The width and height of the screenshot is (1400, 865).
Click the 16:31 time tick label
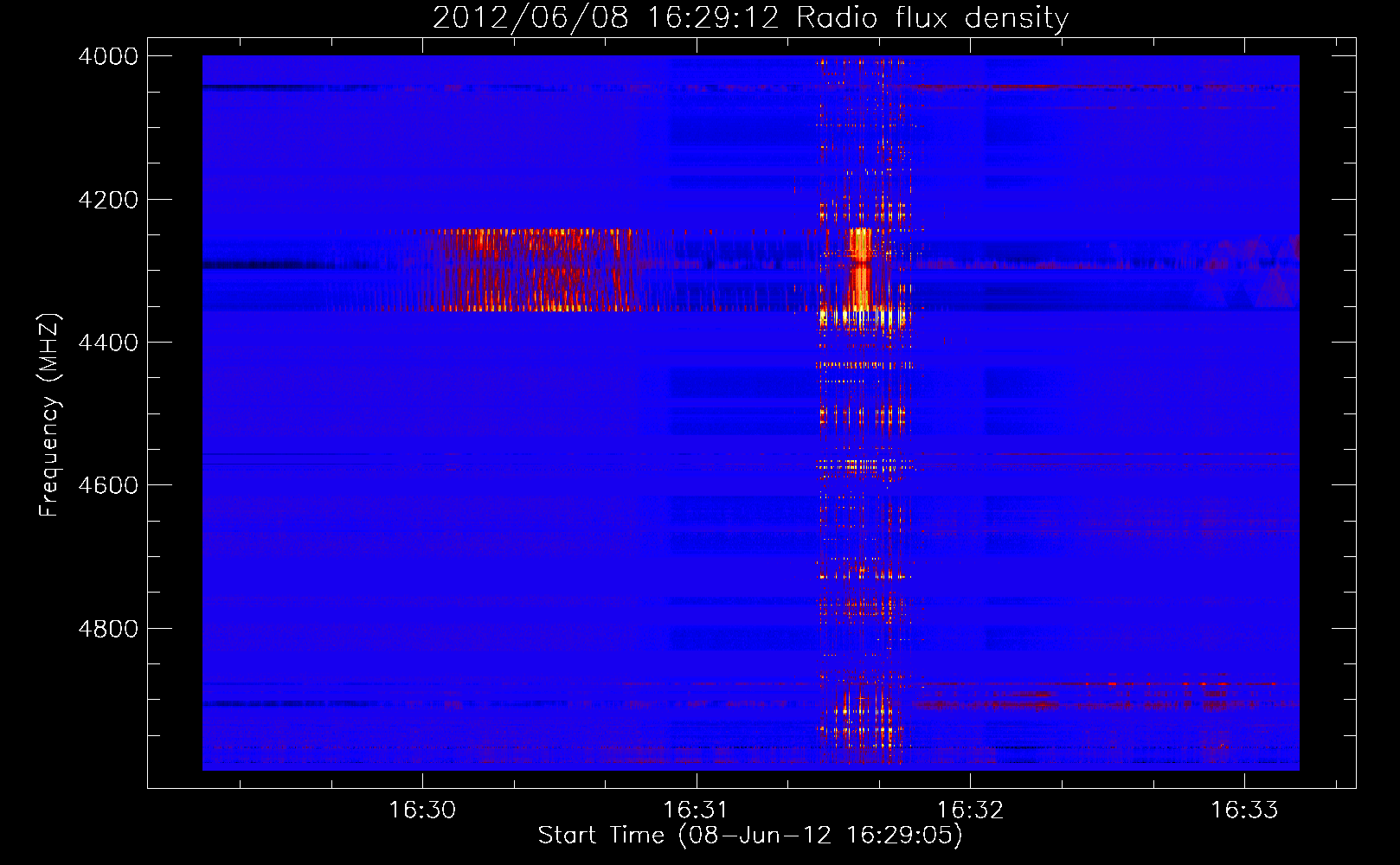697,810
